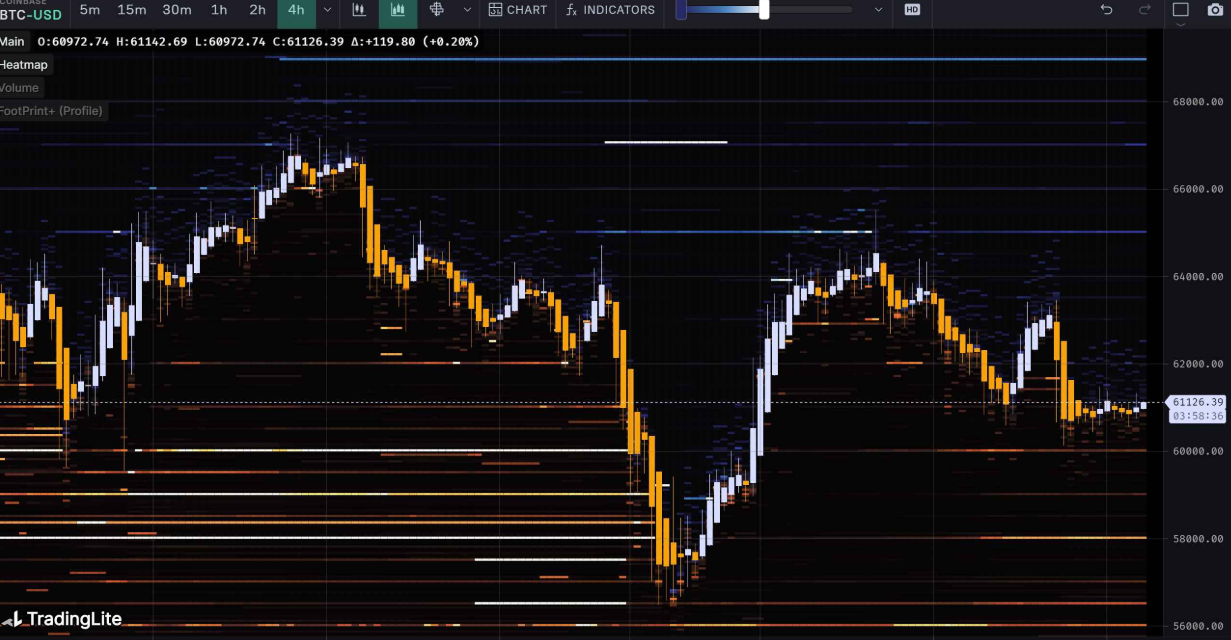
Task: Click the undo arrow icon
Action: pos(1106,10)
